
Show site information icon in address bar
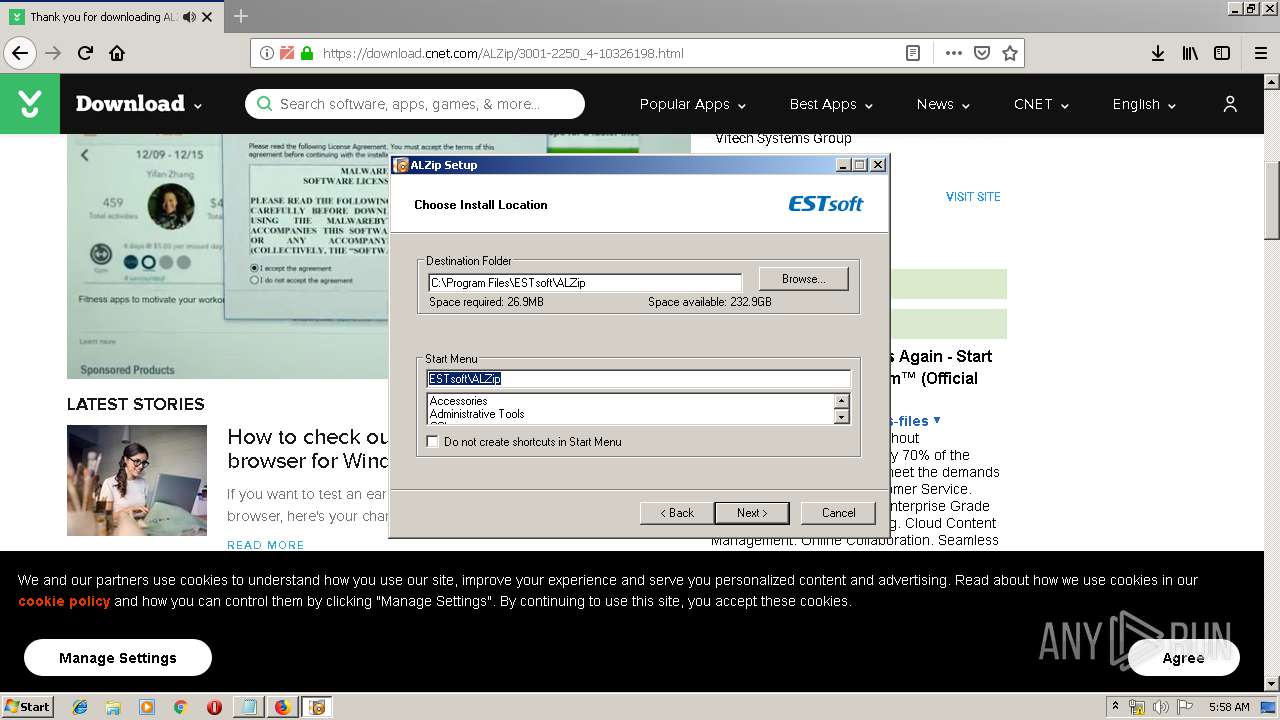(267, 53)
